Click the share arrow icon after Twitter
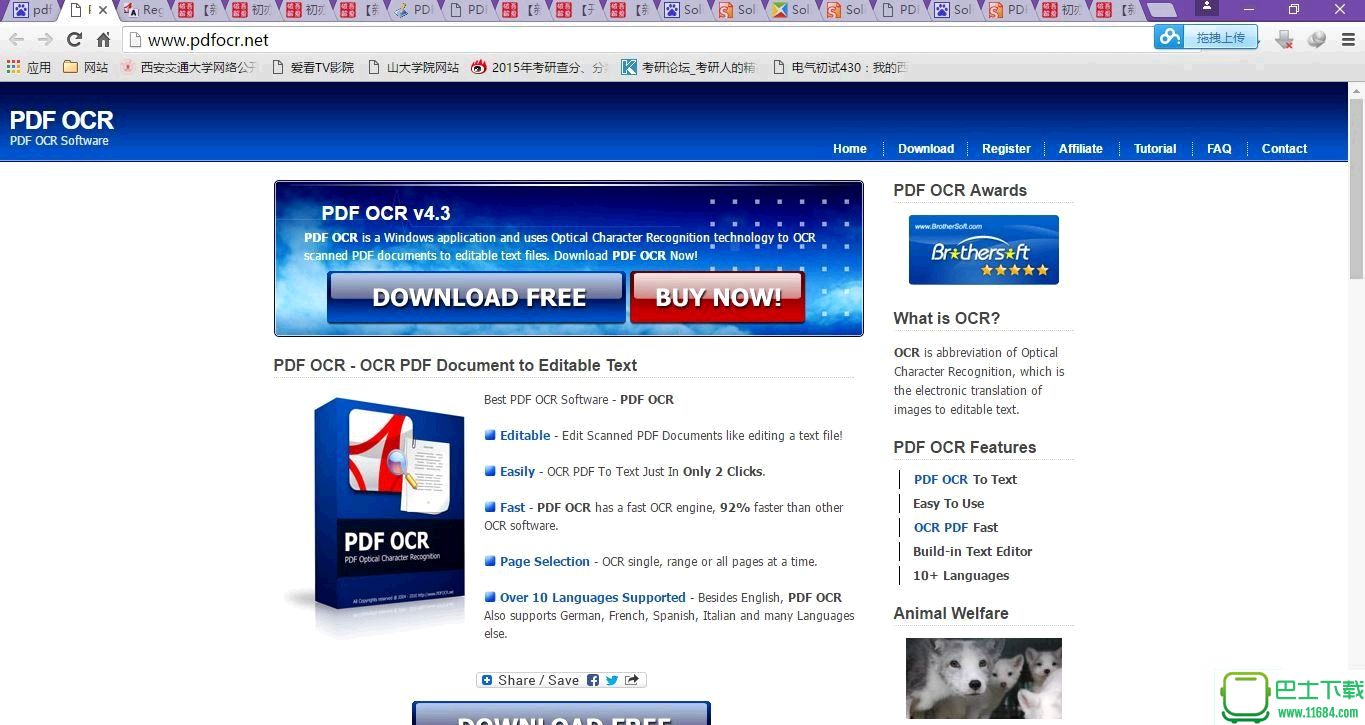This screenshot has width=1365, height=725. pos(632,680)
